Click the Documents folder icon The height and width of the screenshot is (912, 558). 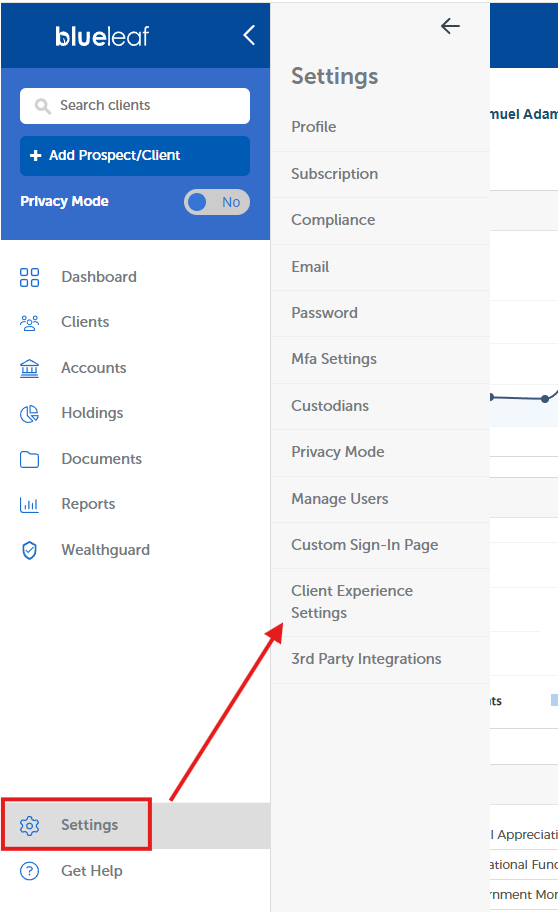click(30, 459)
